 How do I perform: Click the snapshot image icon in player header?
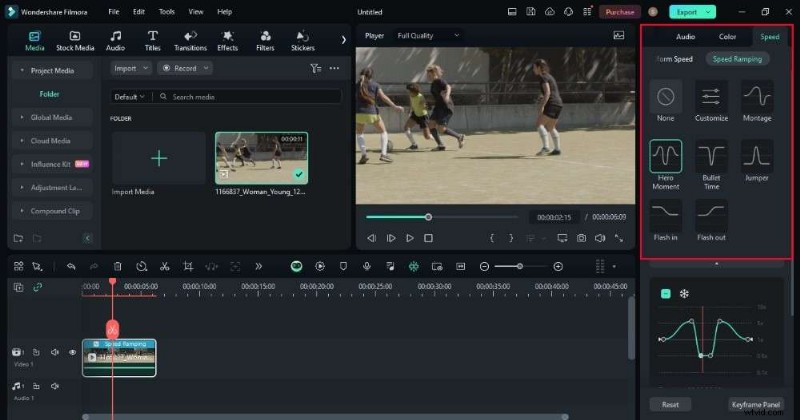pyautogui.click(x=619, y=35)
